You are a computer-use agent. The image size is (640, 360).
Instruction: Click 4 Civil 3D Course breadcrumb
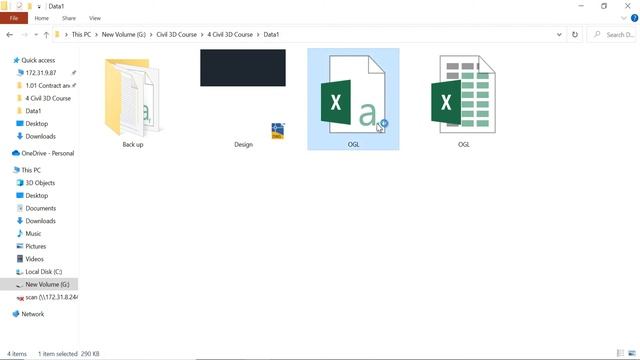point(230,35)
